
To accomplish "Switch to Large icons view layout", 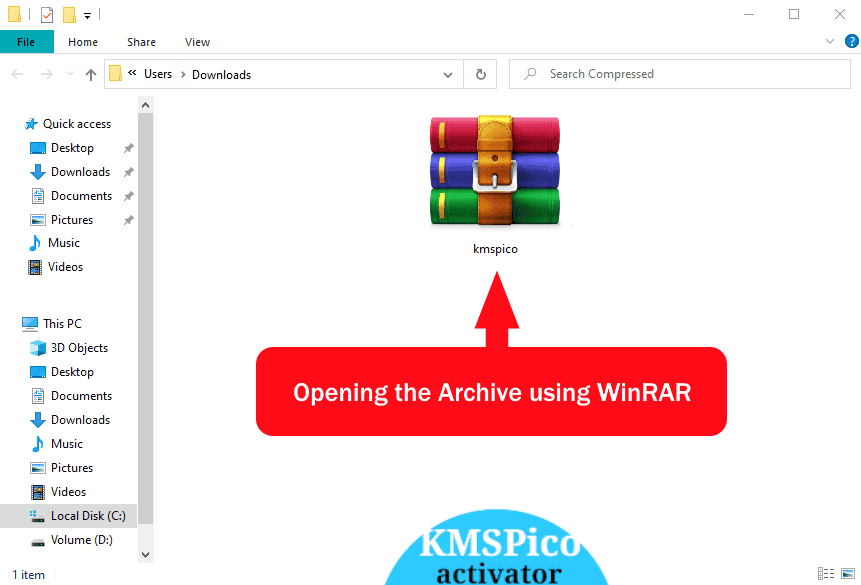I will tap(848, 574).
